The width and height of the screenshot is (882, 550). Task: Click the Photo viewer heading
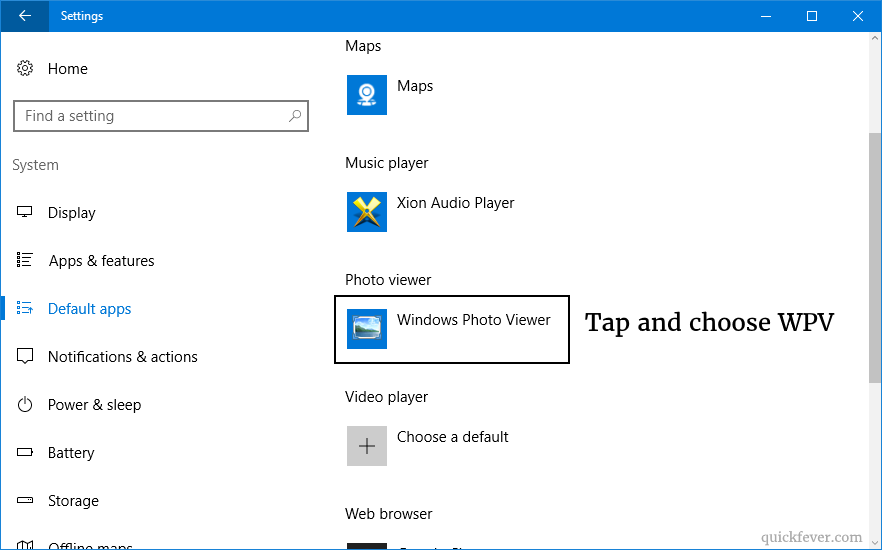388,280
